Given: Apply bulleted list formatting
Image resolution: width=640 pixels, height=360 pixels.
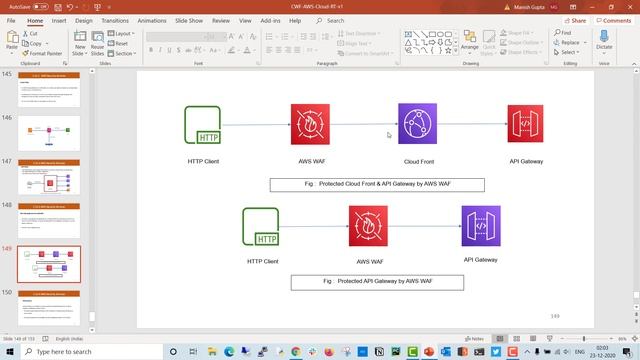Looking at the screenshot, I should (269, 37).
